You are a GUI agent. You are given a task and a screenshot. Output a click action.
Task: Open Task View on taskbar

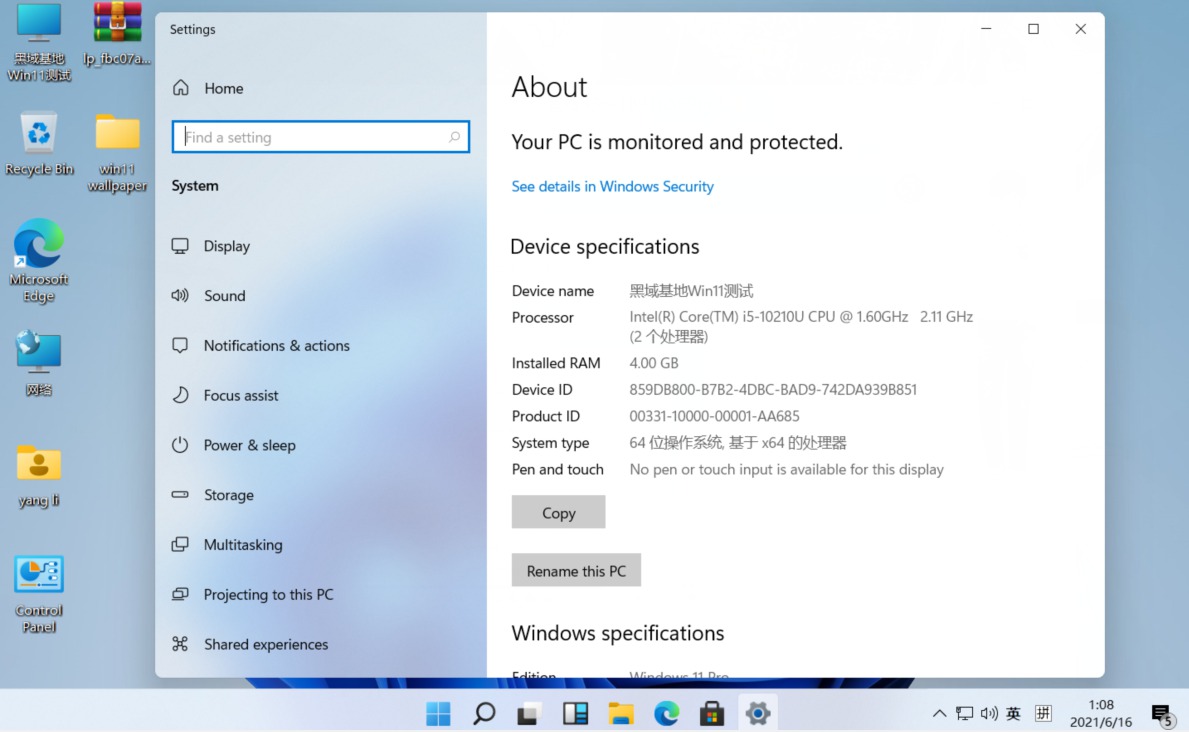click(529, 714)
